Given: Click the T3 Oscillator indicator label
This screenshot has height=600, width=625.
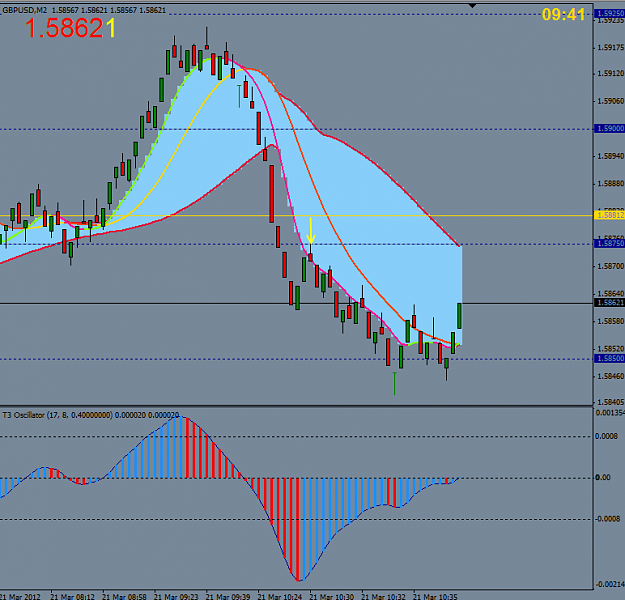Looking at the screenshot, I should click(x=90, y=415).
